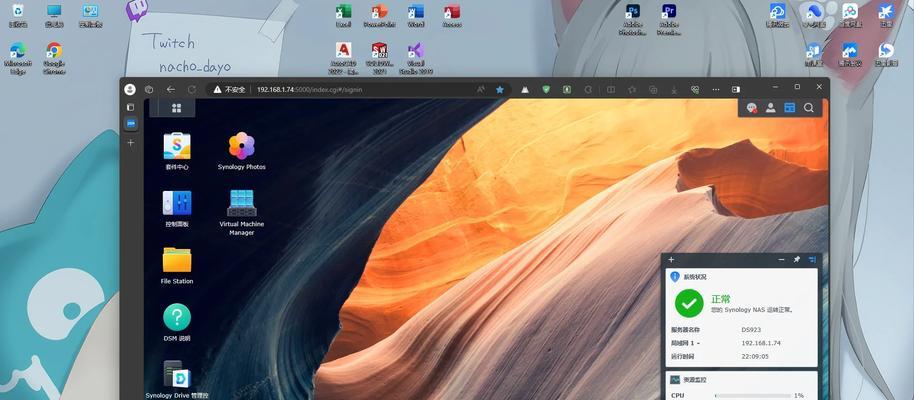This screenshot has width=914, height=400.
Task: Pin the DSM widget panel
Action: coord(797,259)
